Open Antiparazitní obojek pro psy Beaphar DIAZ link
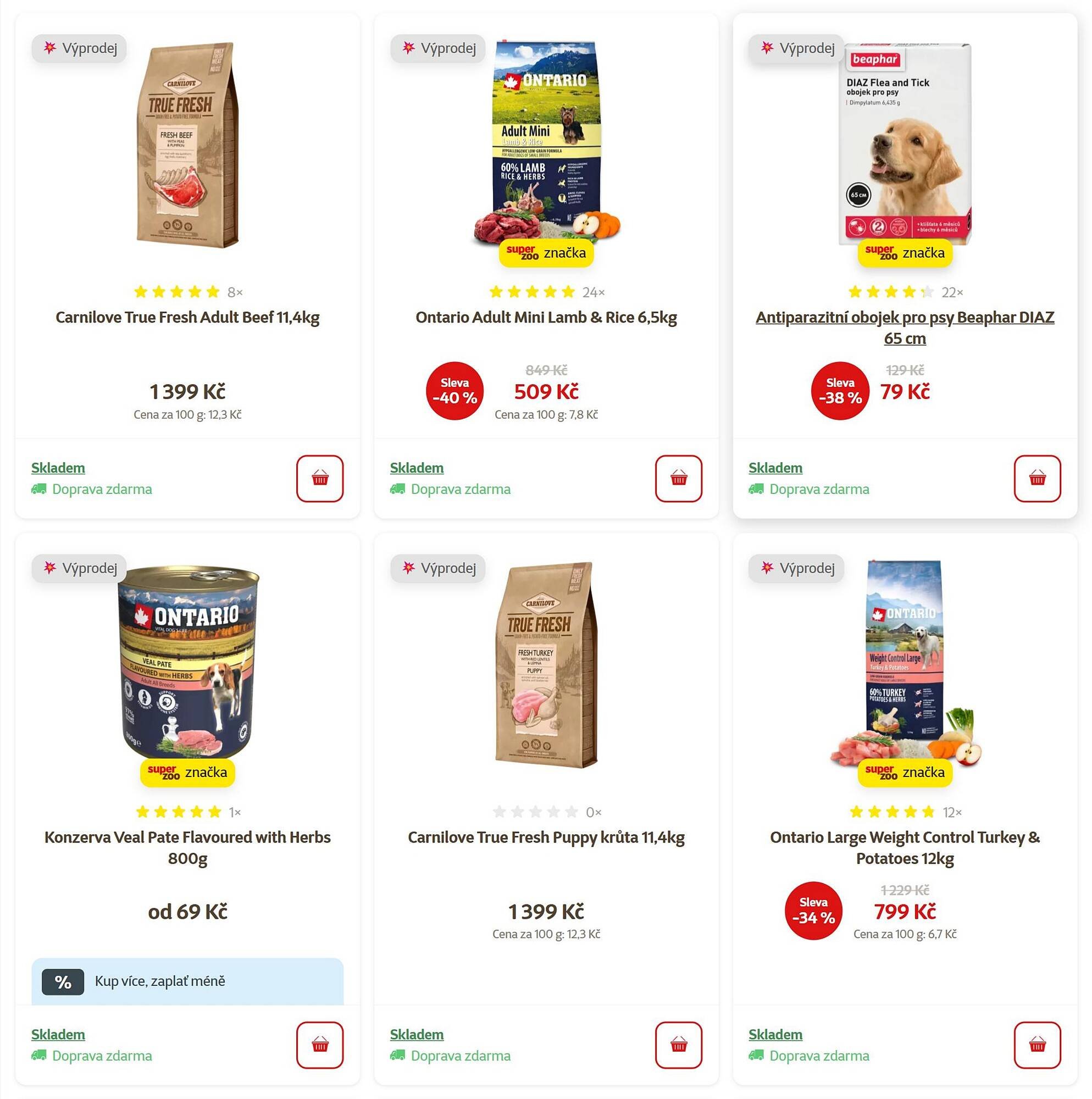Viewport: 1092px width, 1099px height. 905,328
